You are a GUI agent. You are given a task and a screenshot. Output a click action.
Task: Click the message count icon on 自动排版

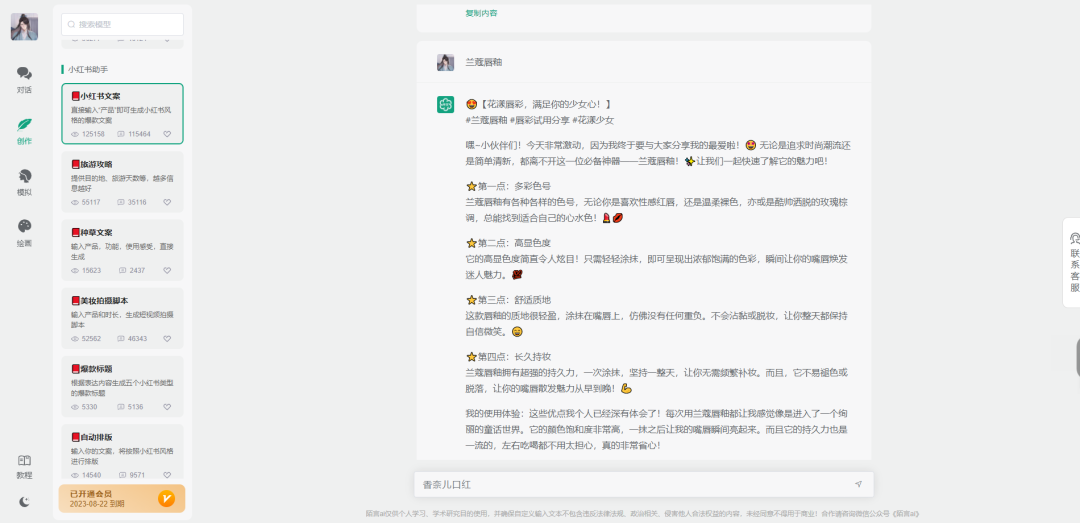(123, 475)
